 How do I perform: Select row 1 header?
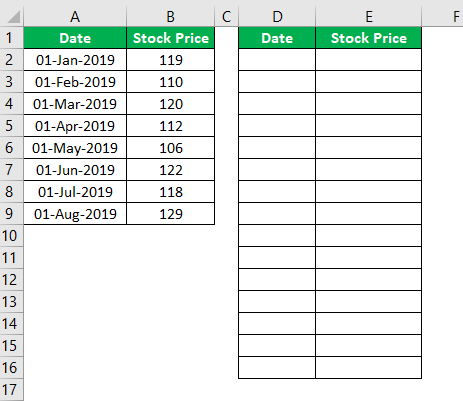click(x=11, y=38)
